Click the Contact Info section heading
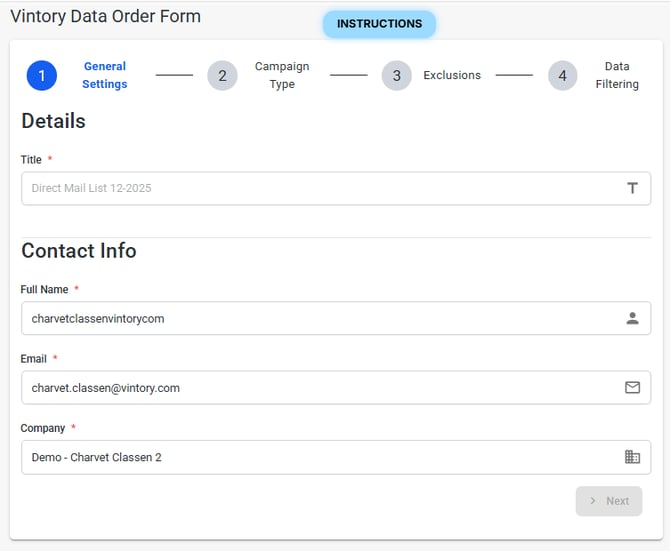The height and width of the screenshot is (551, 670). point(79,250)
